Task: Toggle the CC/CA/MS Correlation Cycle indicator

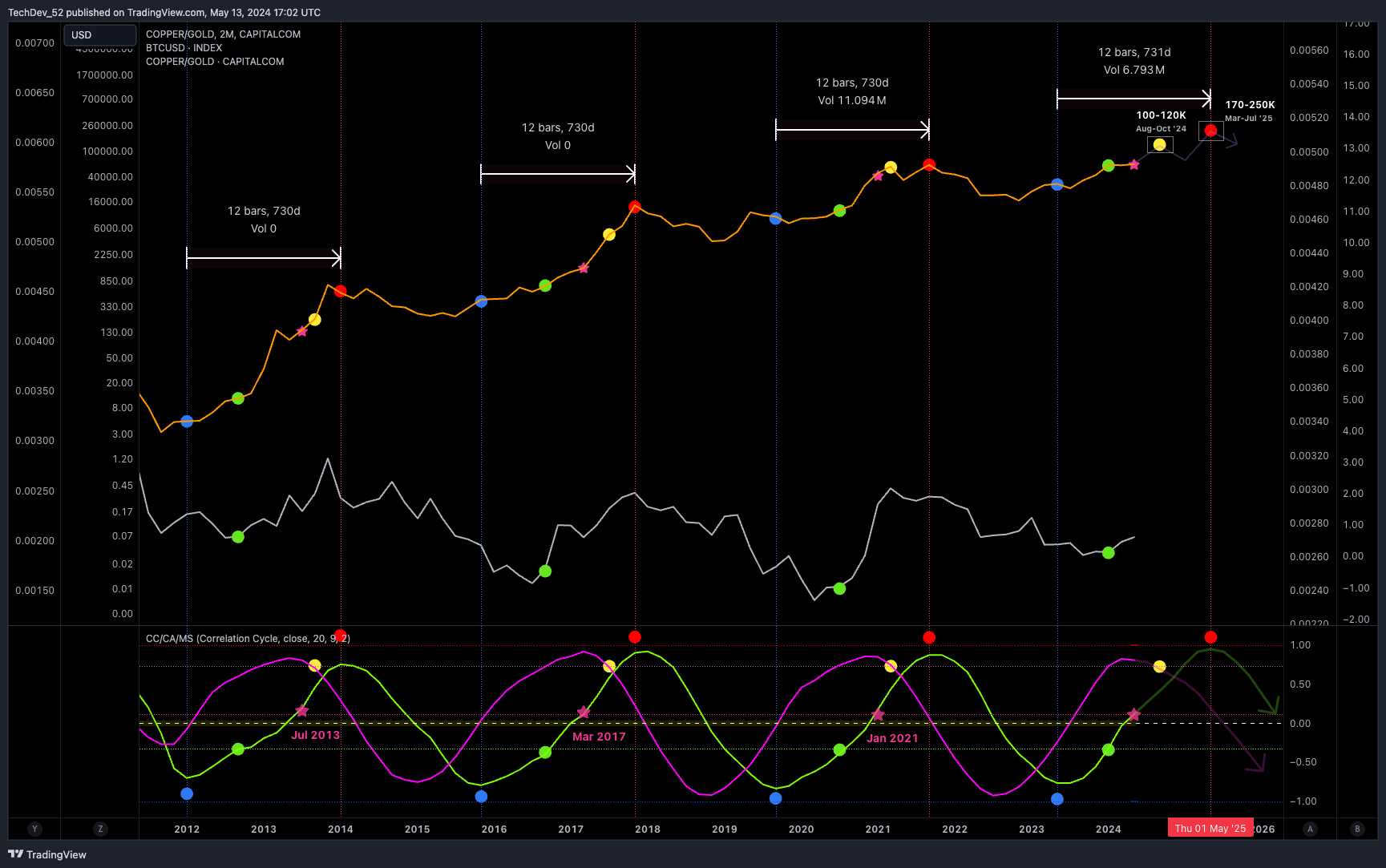Action: pyautogui.click(x=249, y=638)
